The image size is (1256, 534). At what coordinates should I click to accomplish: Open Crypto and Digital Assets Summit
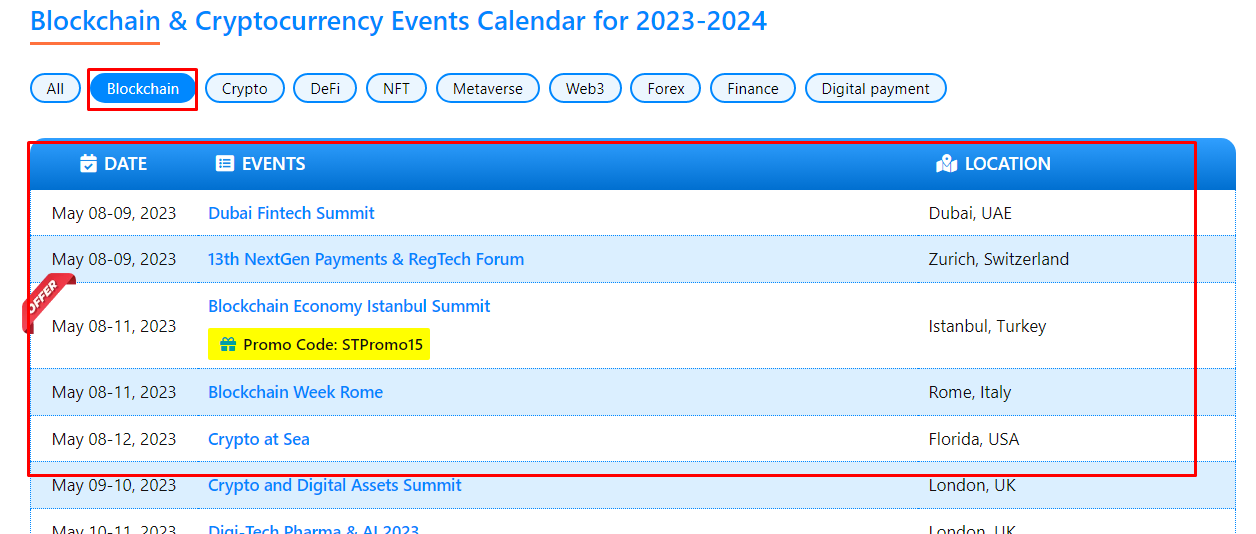coord(335,485)
